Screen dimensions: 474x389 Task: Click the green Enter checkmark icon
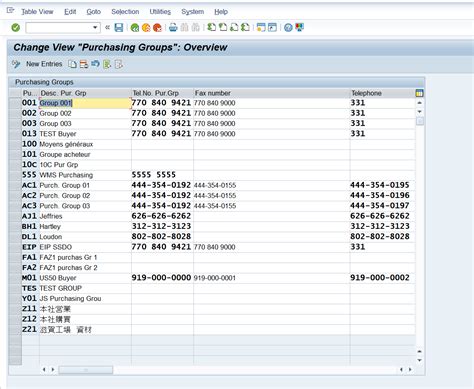pos(15,28)
